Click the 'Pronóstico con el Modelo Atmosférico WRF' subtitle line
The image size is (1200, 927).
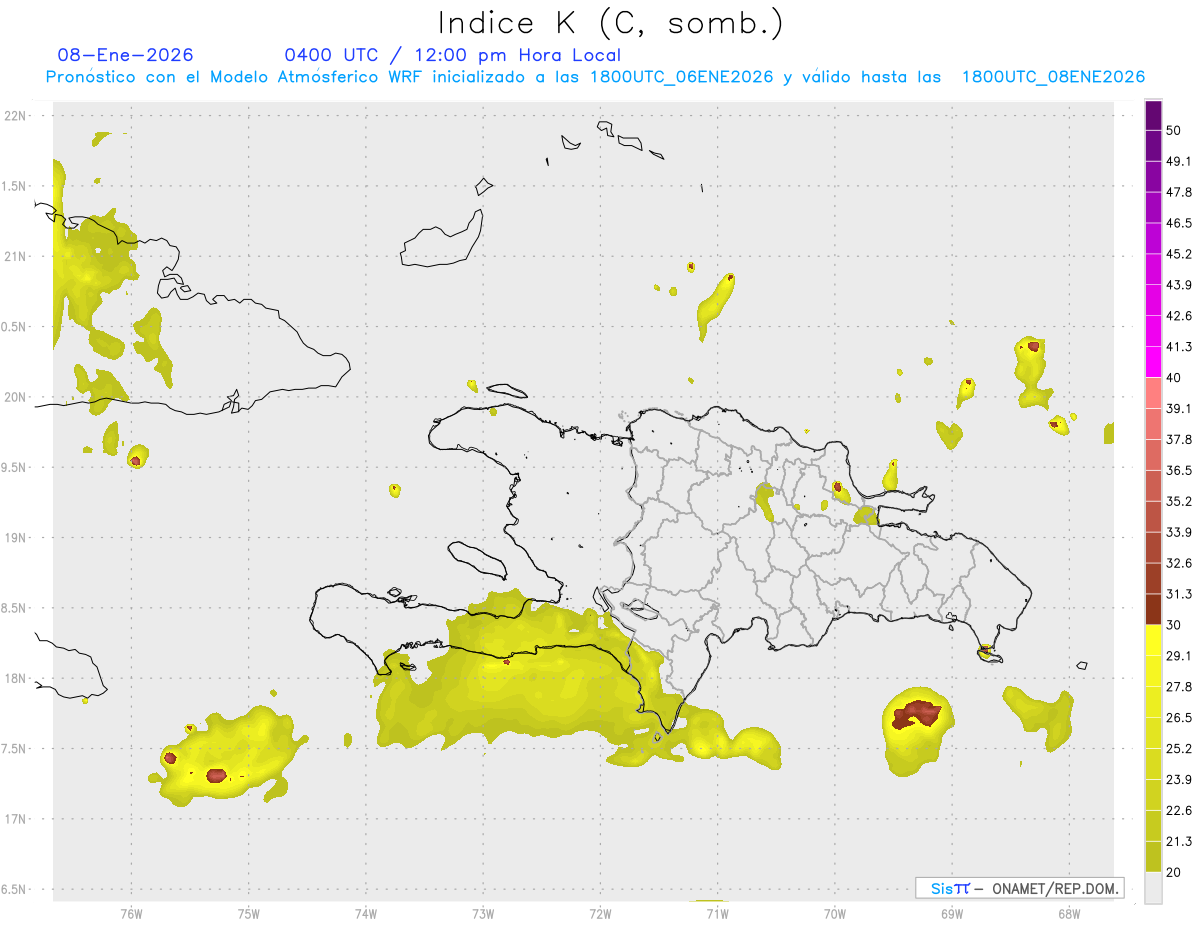pos(595,77)
